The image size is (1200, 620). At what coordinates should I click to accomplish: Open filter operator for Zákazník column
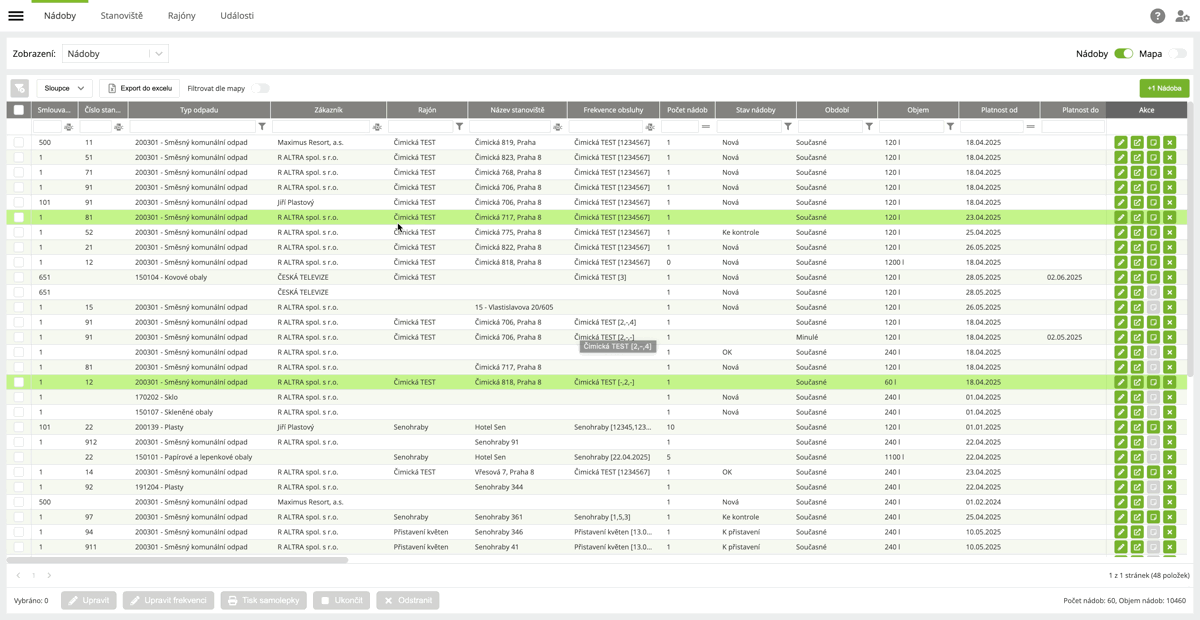pyautogui.click(x=377, y=127)
